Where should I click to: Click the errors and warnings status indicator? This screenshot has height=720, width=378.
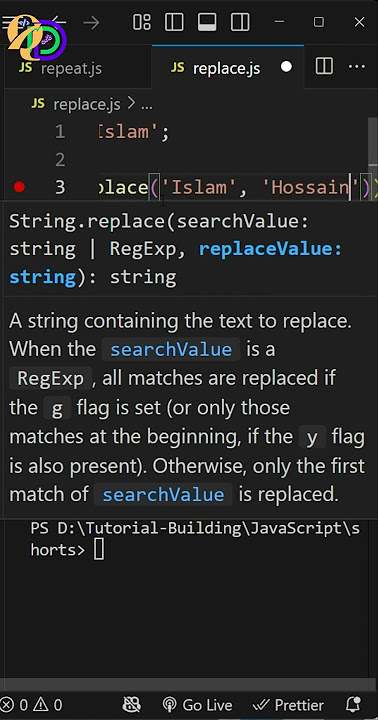point(31,705)
